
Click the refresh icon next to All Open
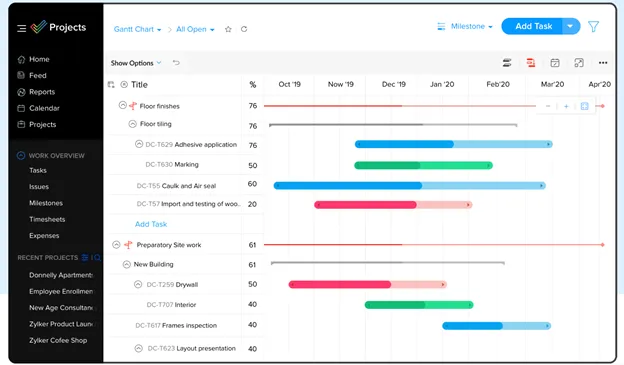click(x=244, y=29)
